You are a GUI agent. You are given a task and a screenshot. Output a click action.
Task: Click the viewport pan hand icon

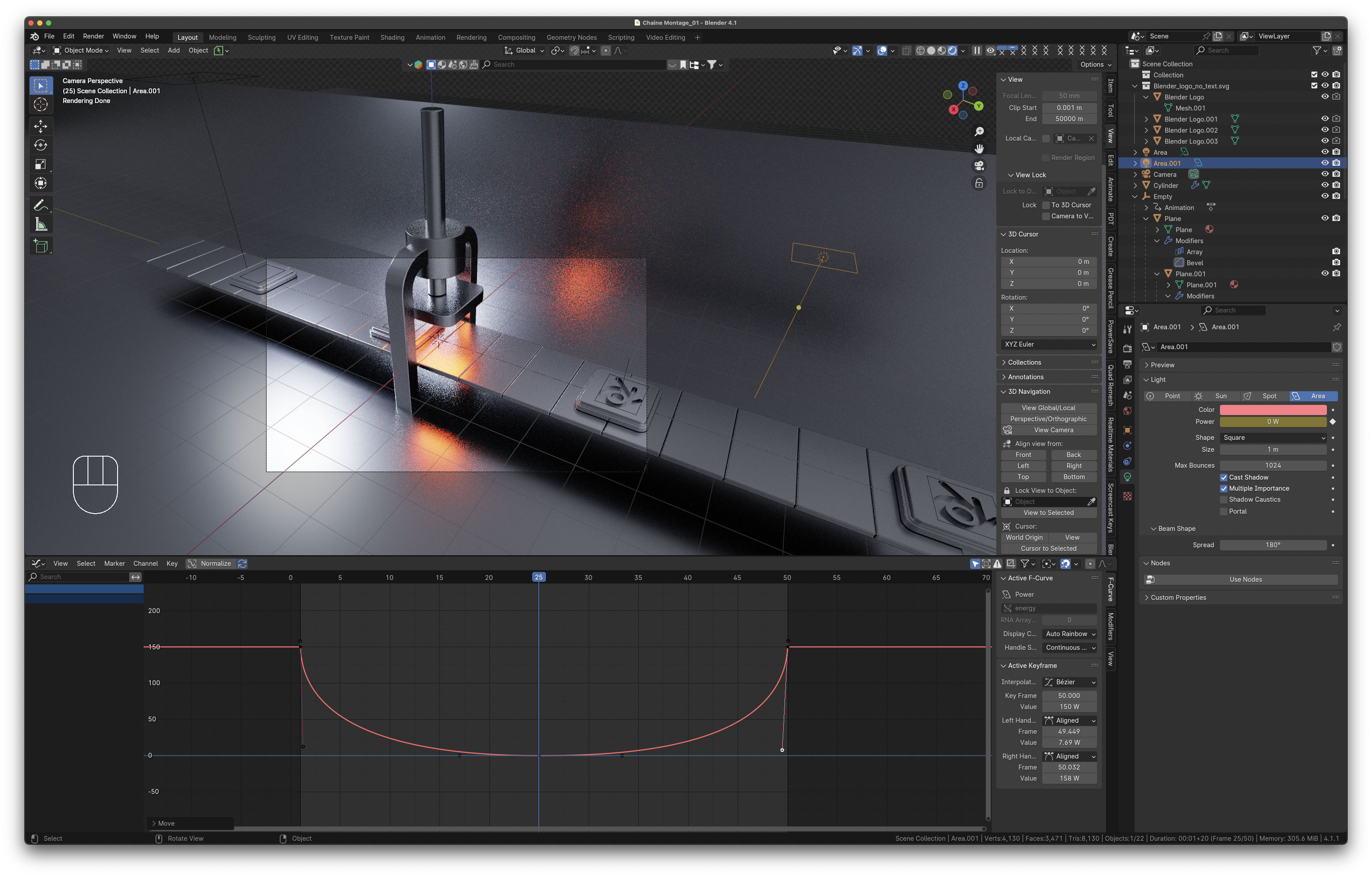point(979,149)
